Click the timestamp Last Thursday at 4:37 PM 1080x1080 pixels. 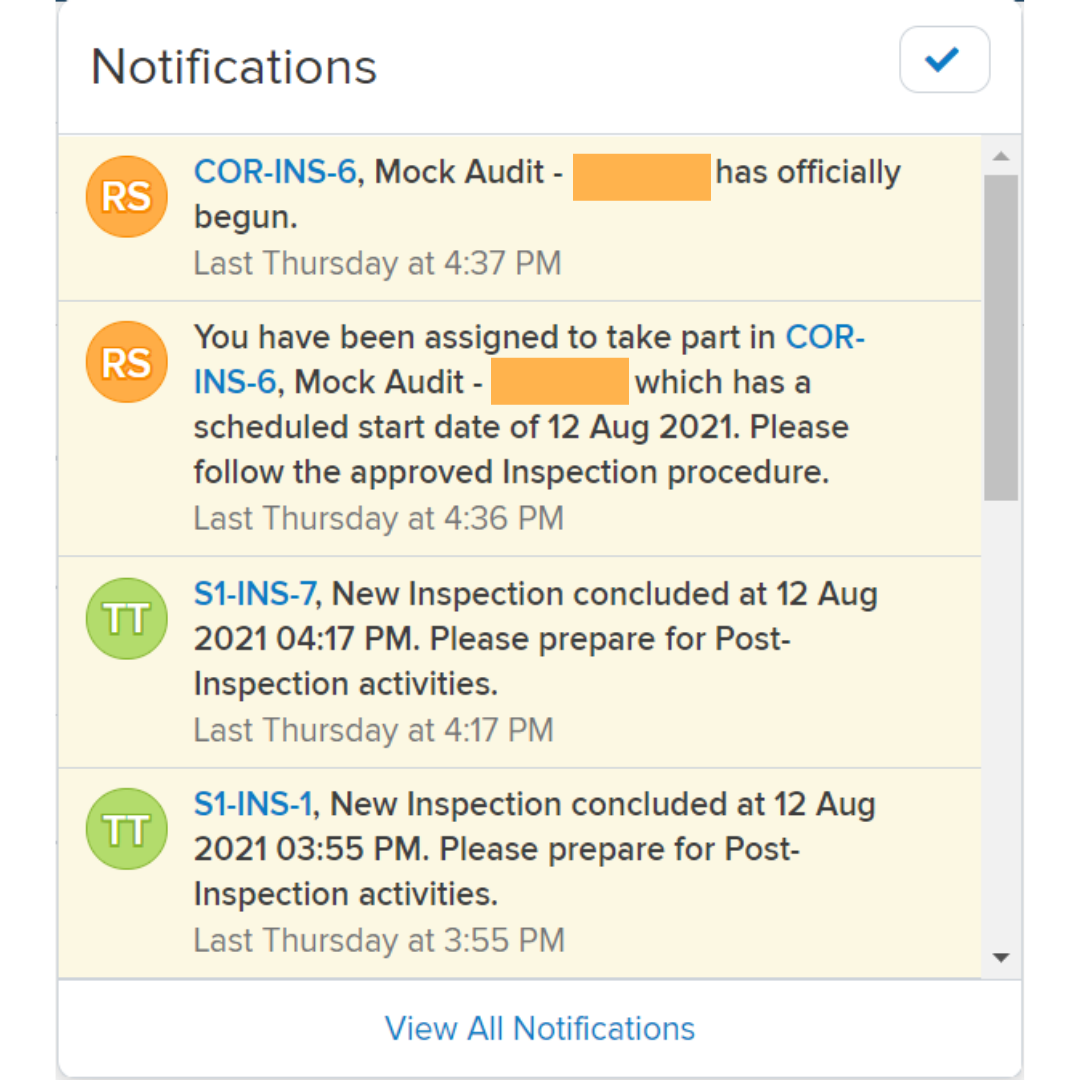[x=377, y=263]
